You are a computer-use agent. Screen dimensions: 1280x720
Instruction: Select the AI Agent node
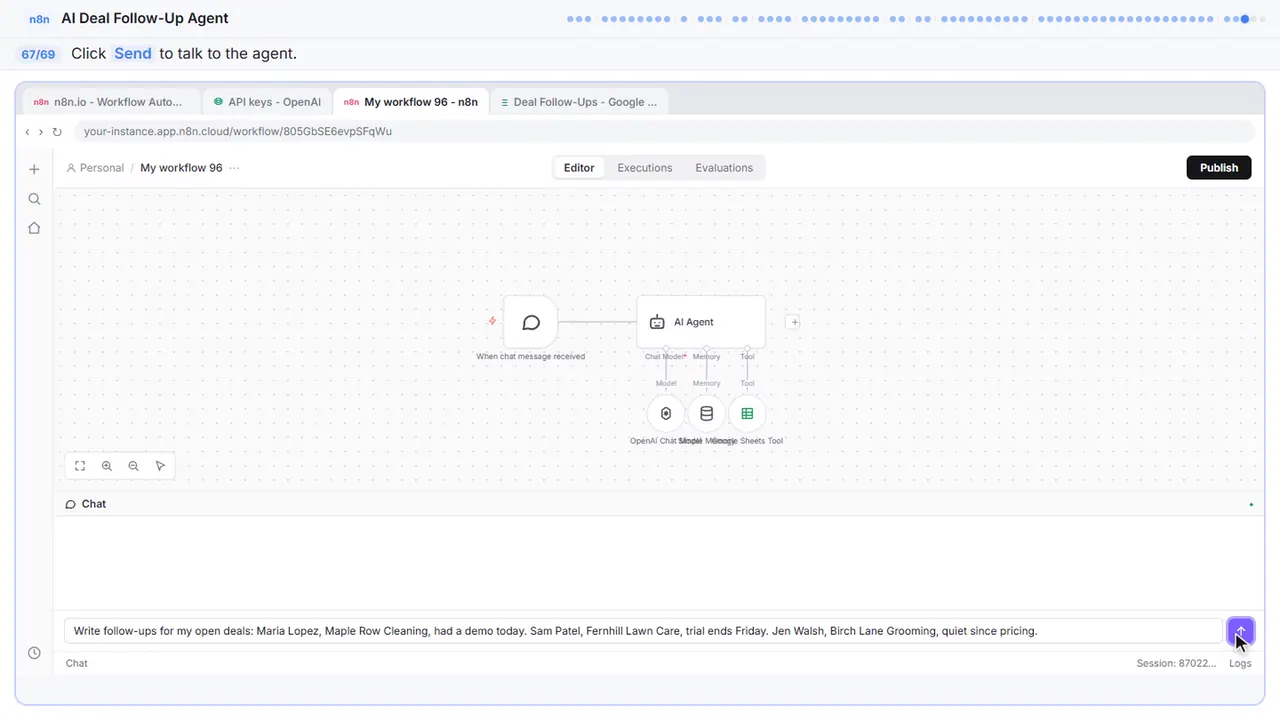(701, 322)
